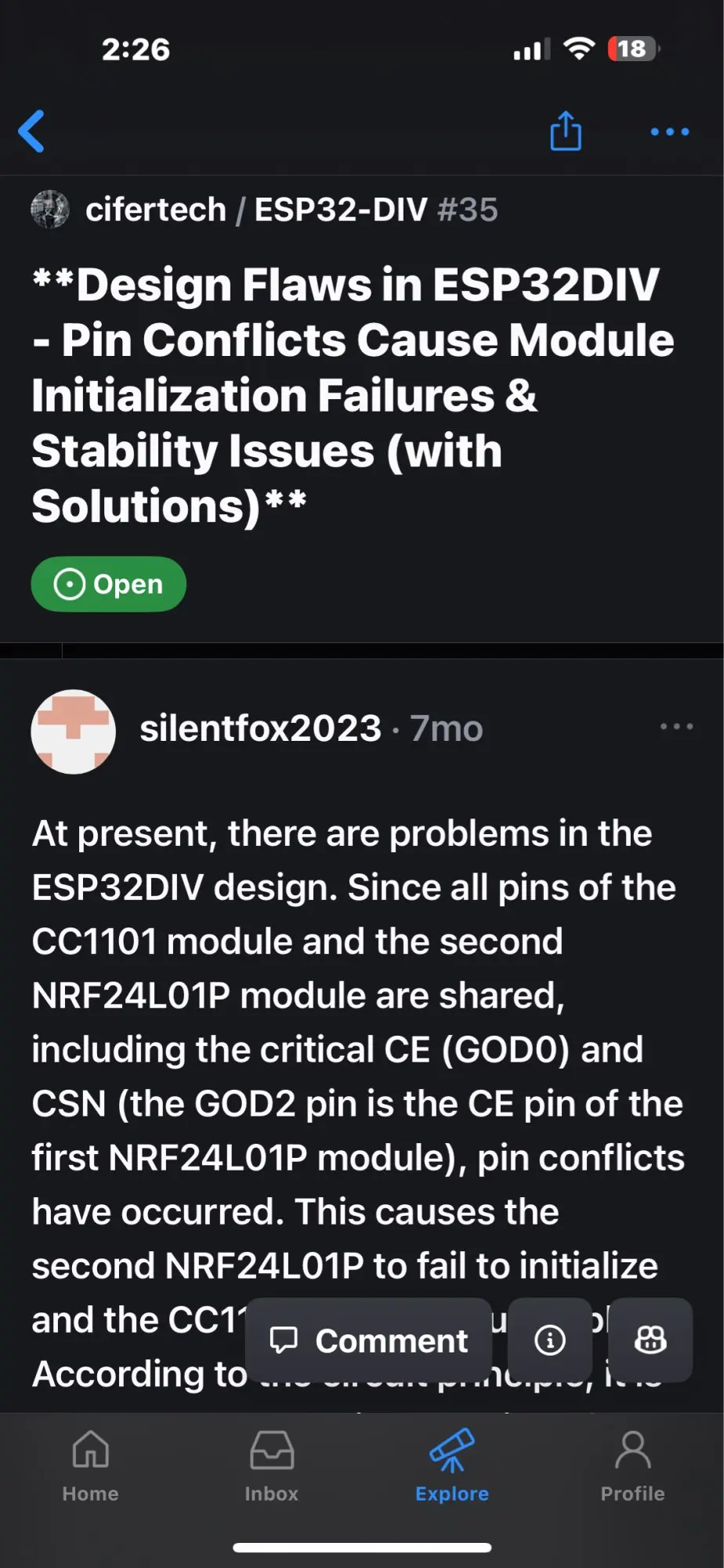This screenshot has height=1568, width=724.
Task: Open the issue info icon
Action: pos(550,1341)
